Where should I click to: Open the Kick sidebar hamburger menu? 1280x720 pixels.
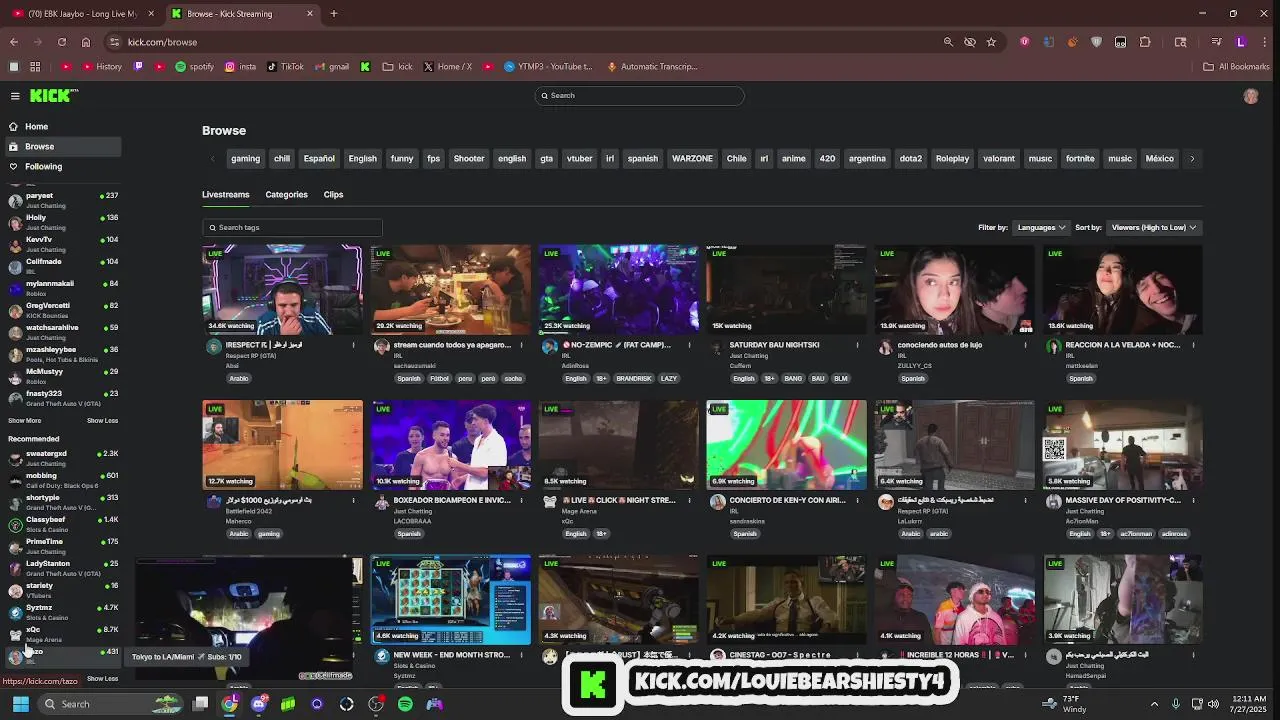coord(15,96)
